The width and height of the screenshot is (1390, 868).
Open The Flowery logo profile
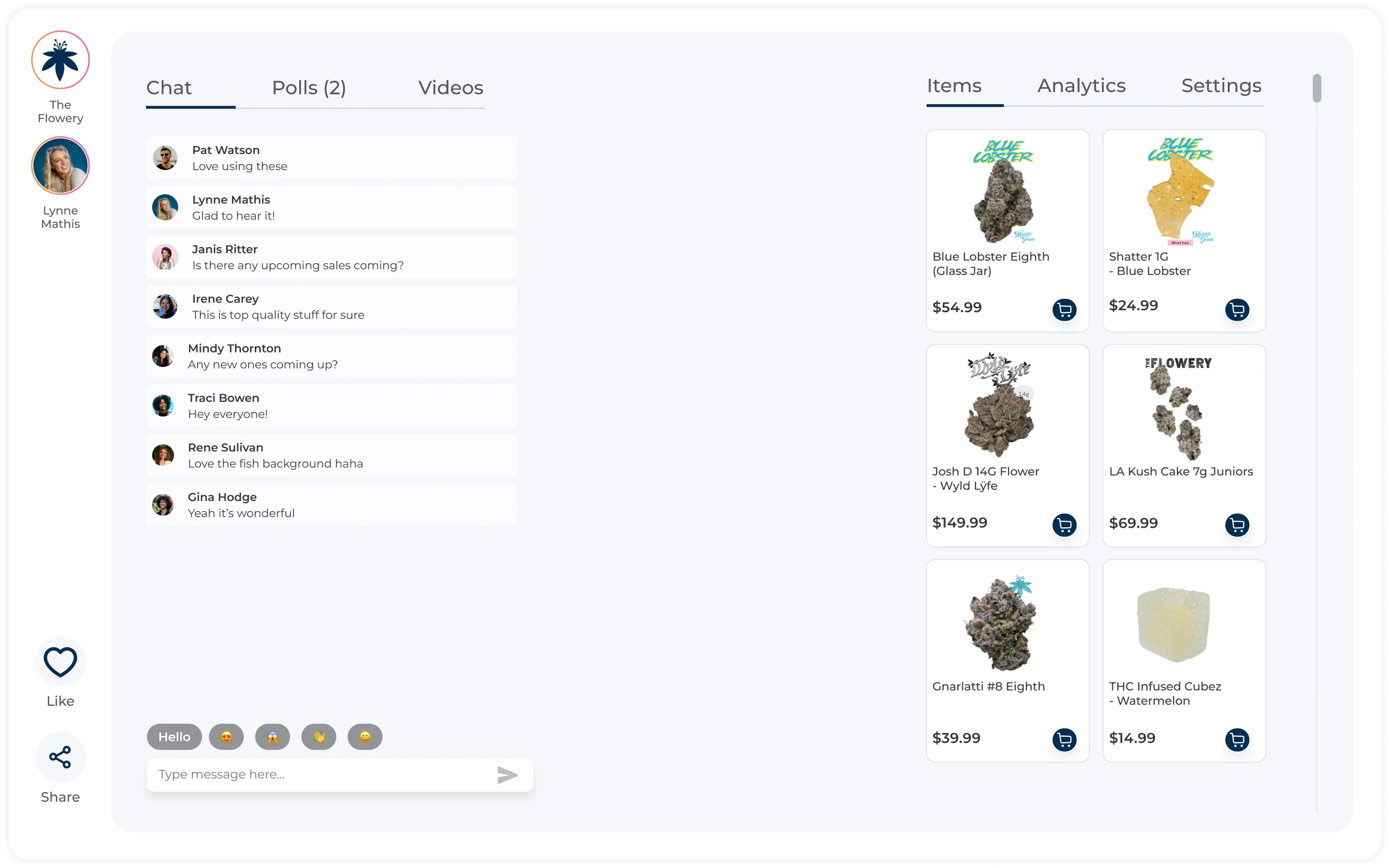coord(60,60)
